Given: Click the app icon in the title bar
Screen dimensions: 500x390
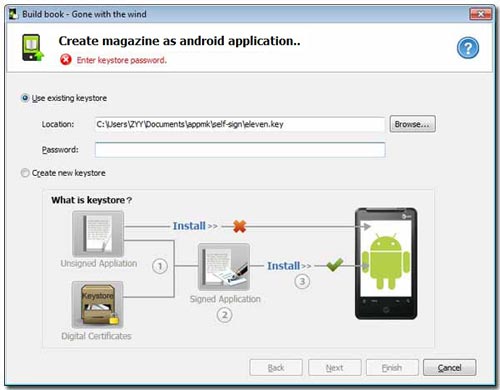Looking at the screenshot, I should (x=13, y=14).
